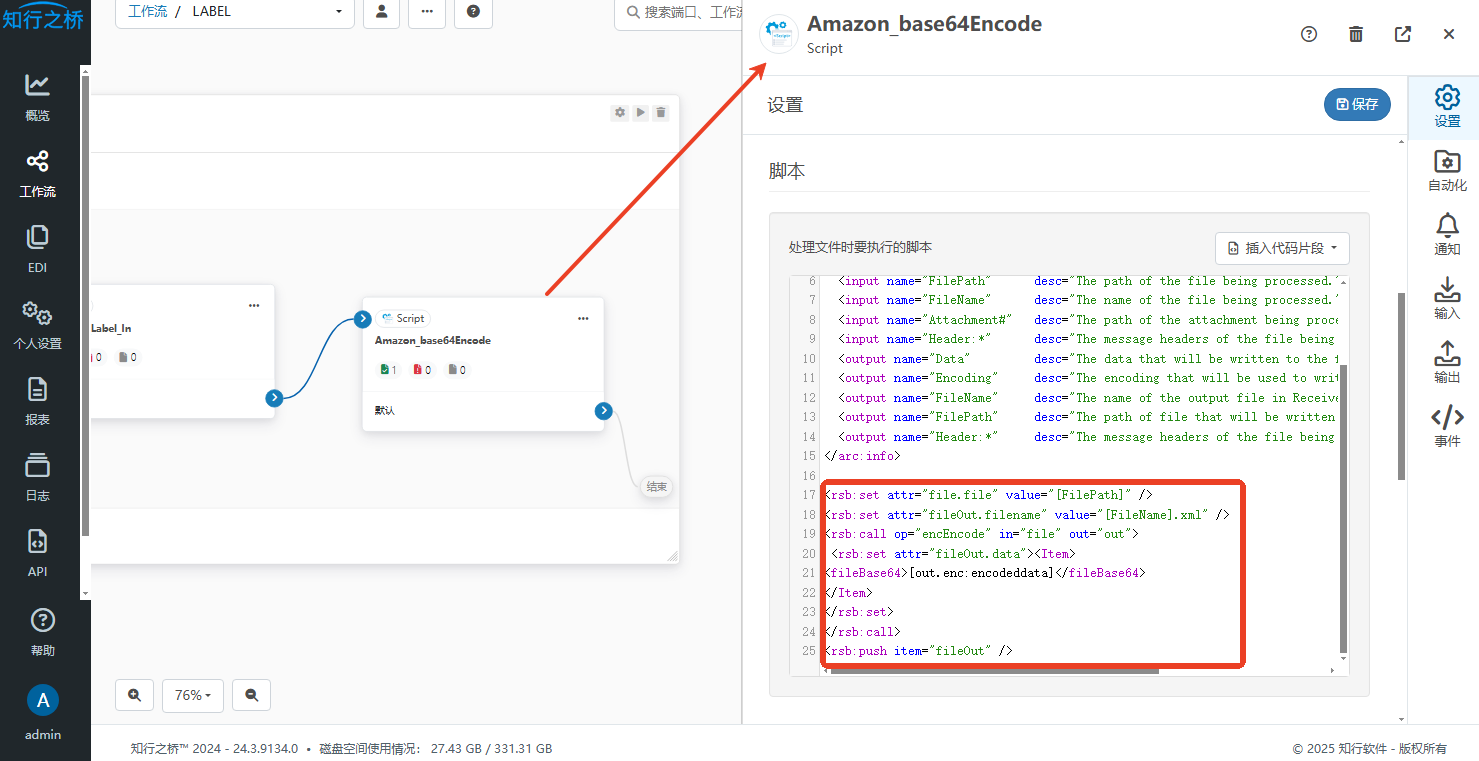Click the Amazon_base64Encode node title
This screenshot has width=1479, height=761.
433,341
